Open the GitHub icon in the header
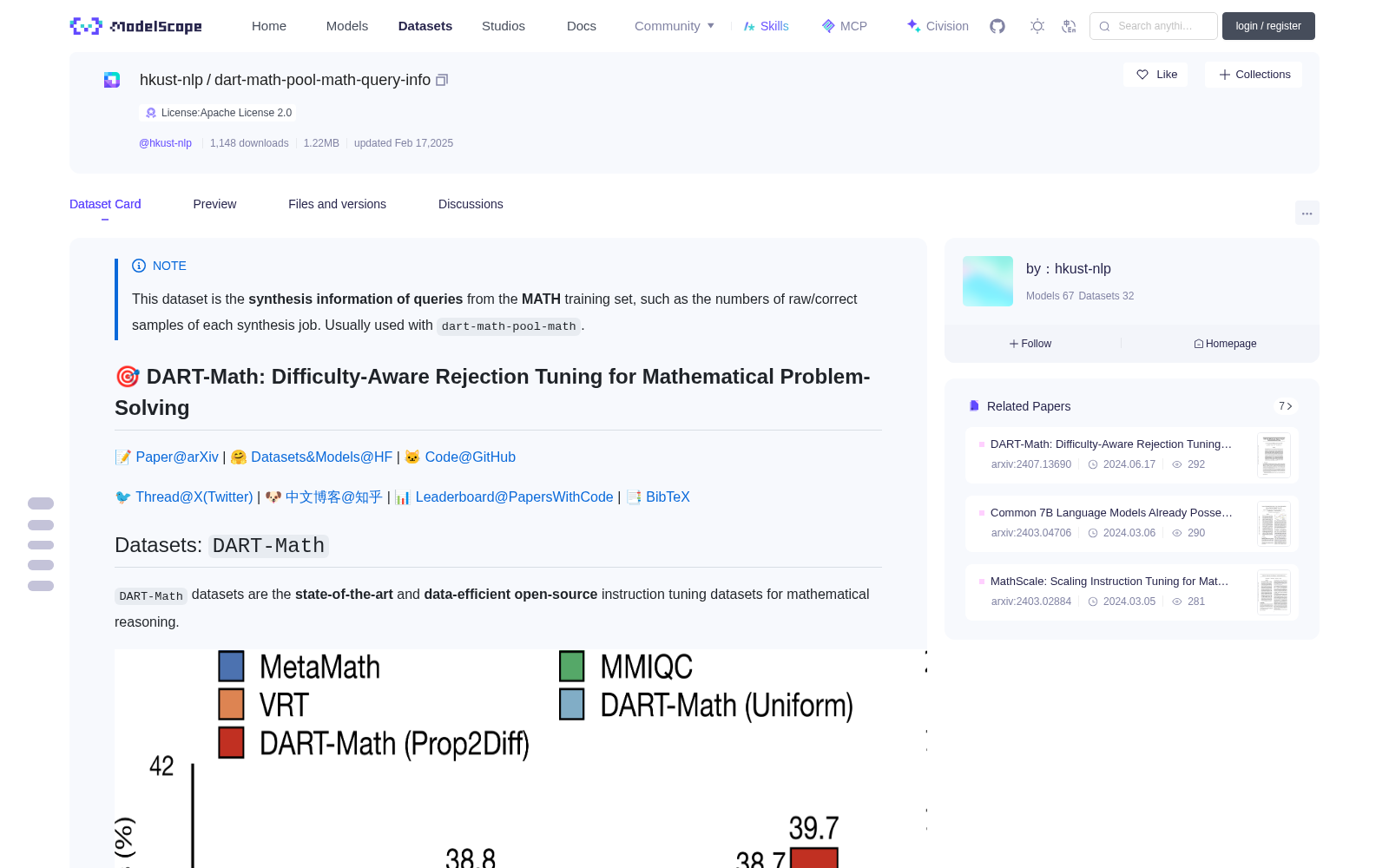 point(997,26)
